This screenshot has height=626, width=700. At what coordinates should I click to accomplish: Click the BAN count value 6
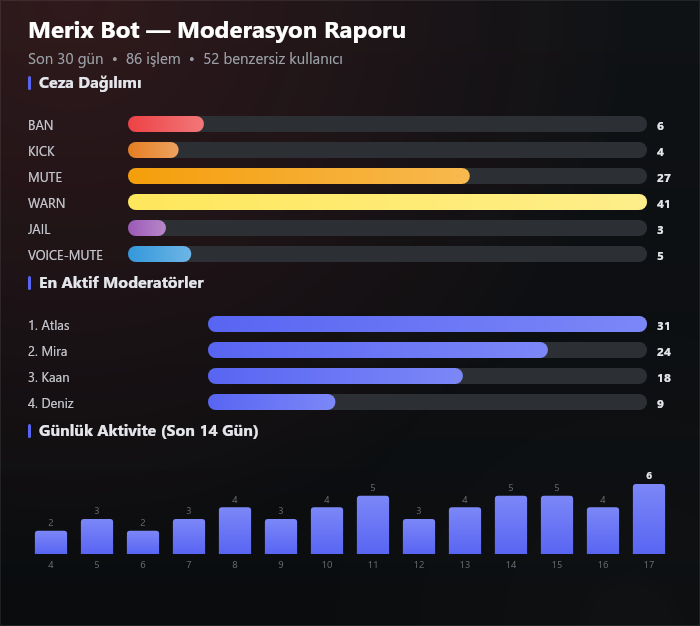pyautogui.click(x=660, y=126)
